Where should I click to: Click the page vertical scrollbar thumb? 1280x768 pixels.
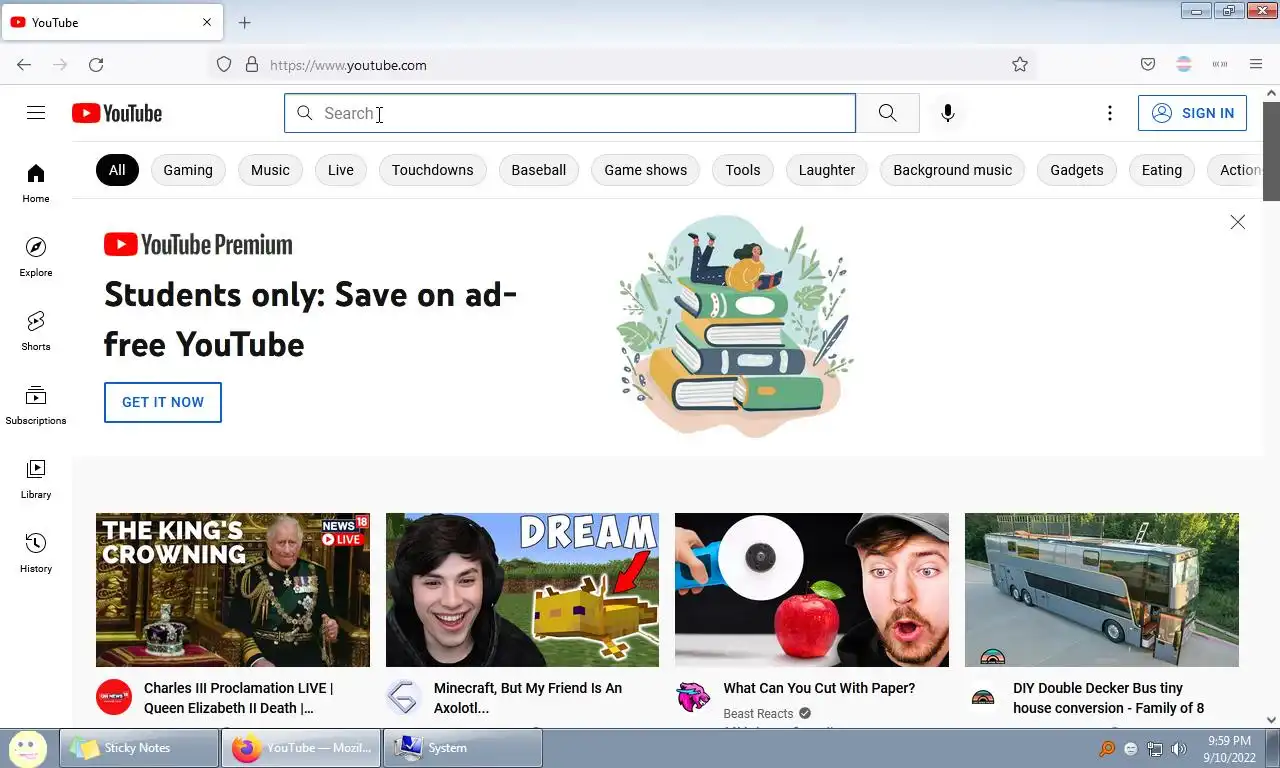point(1272,150)
